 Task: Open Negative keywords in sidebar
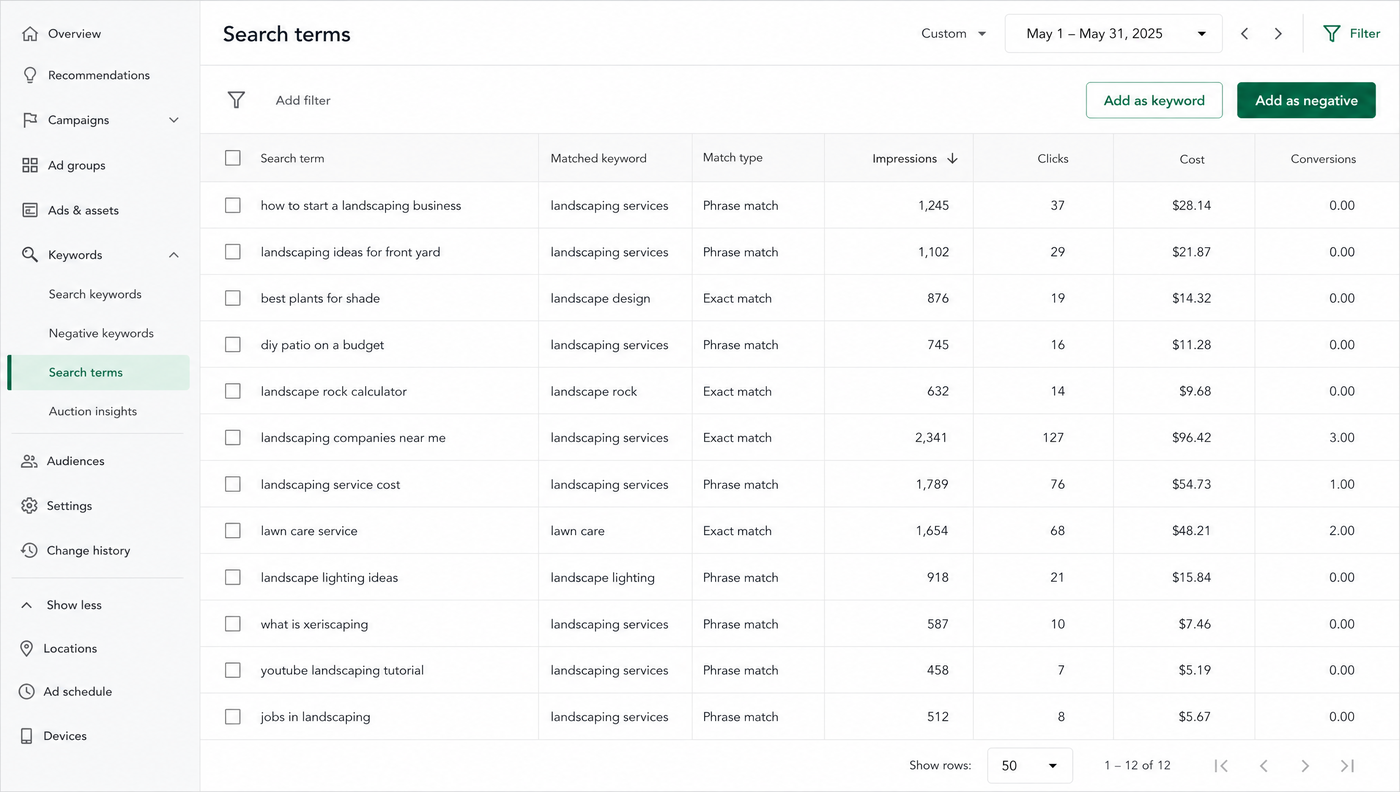coord(101,333)
